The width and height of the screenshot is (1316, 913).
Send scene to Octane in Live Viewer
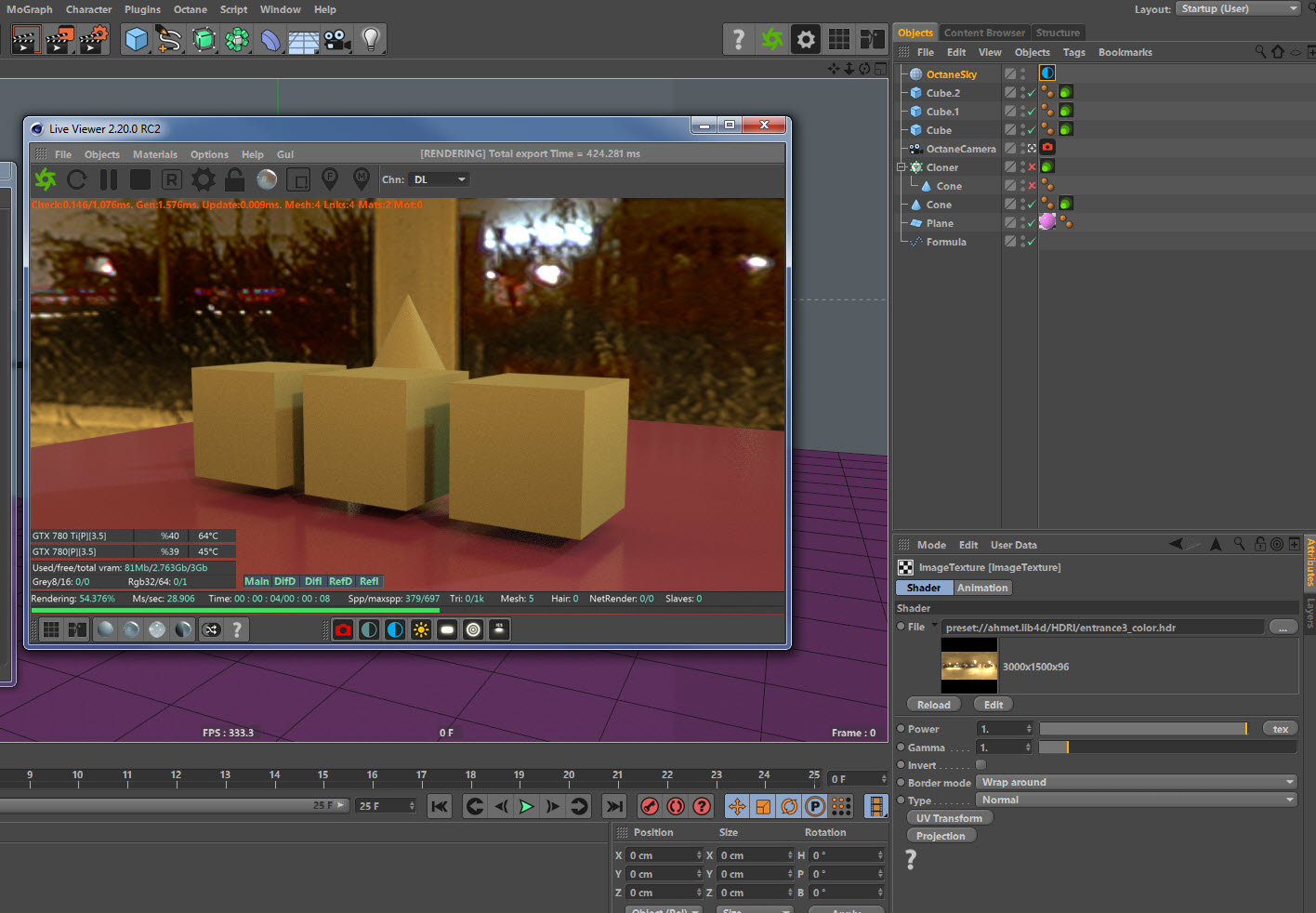tap(46, 179)
